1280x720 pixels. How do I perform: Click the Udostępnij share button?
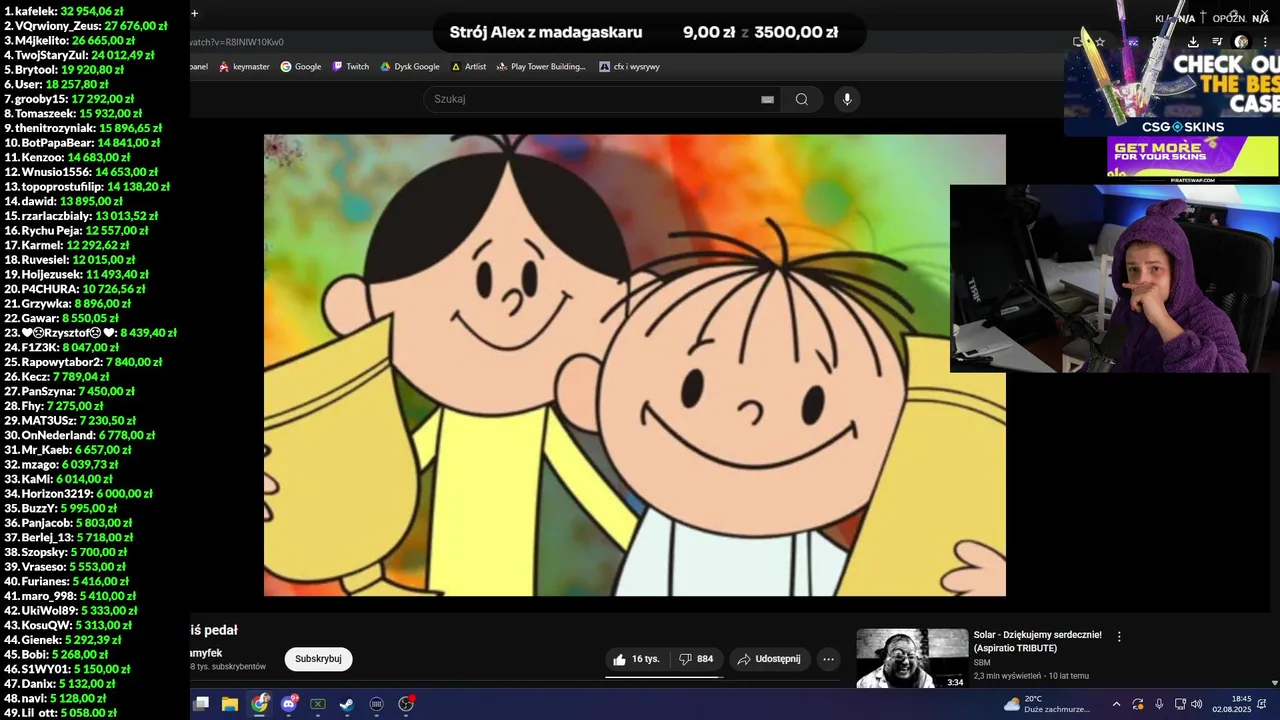769,659
